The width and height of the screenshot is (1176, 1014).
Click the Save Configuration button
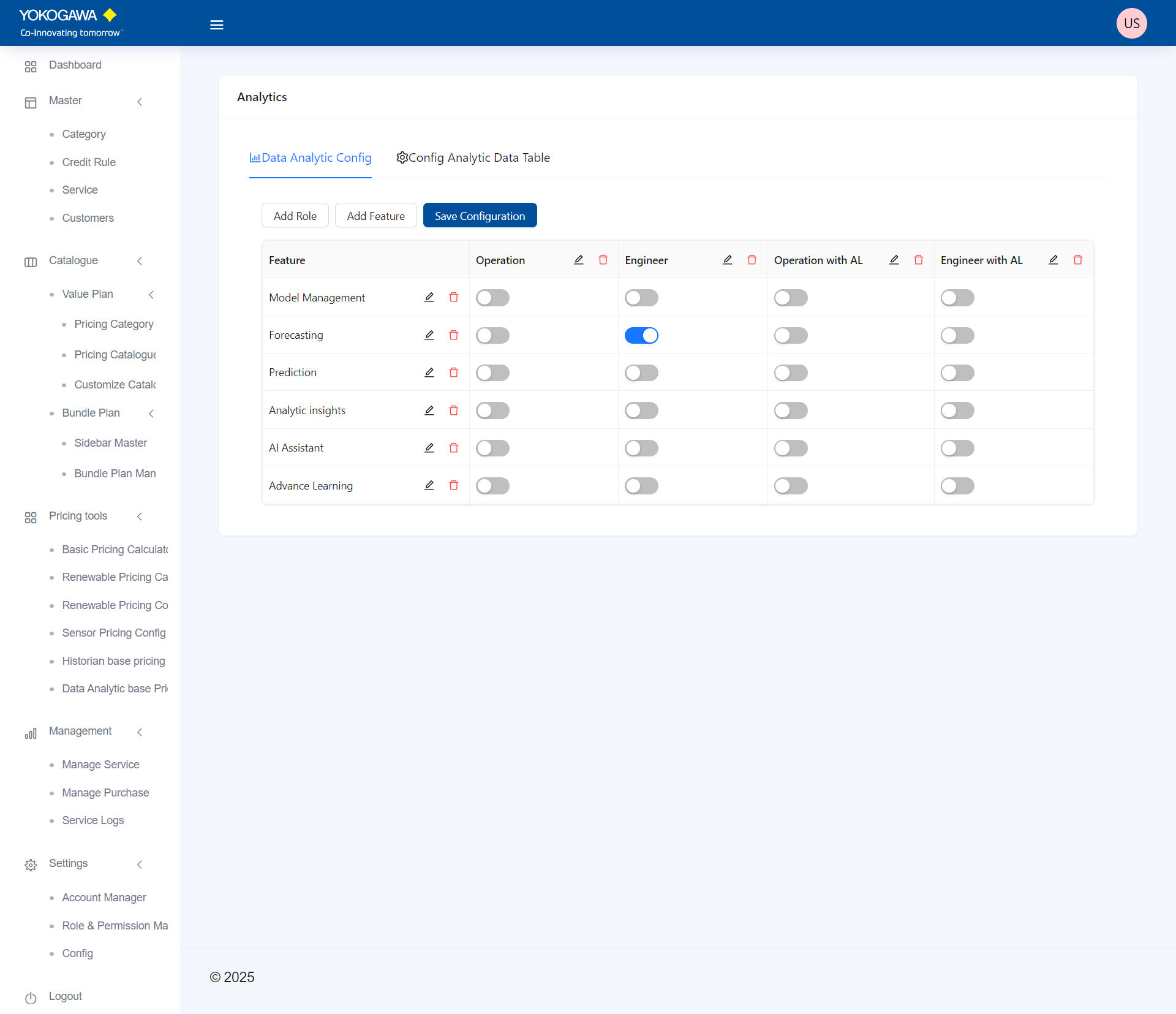coord(480,216)
